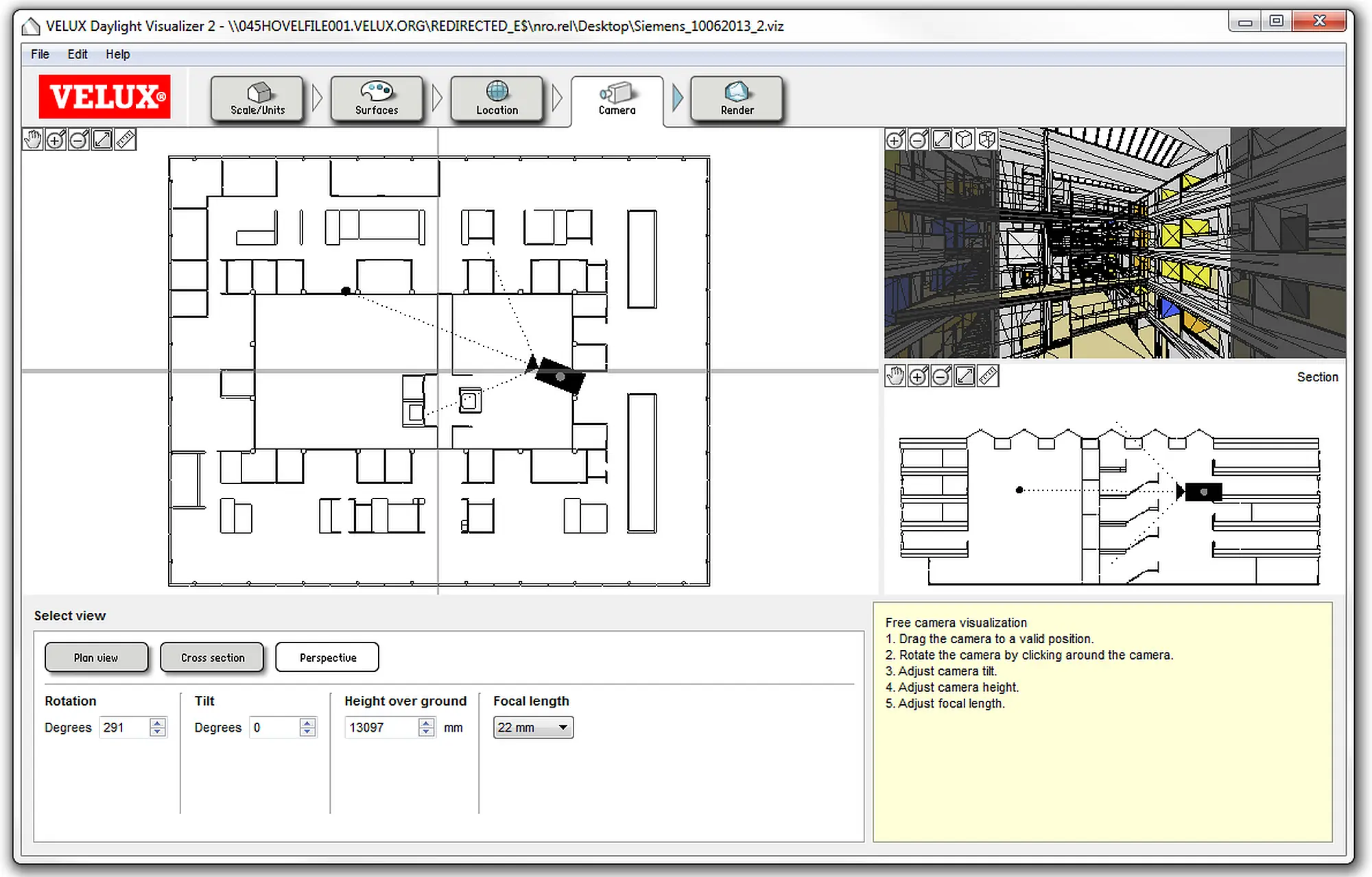Click the Height over ground field 13097

point(382,727)
